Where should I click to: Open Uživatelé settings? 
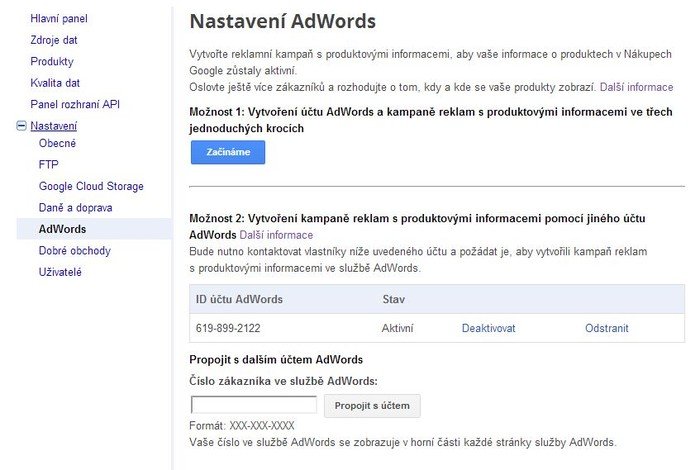tap(60, 272)
